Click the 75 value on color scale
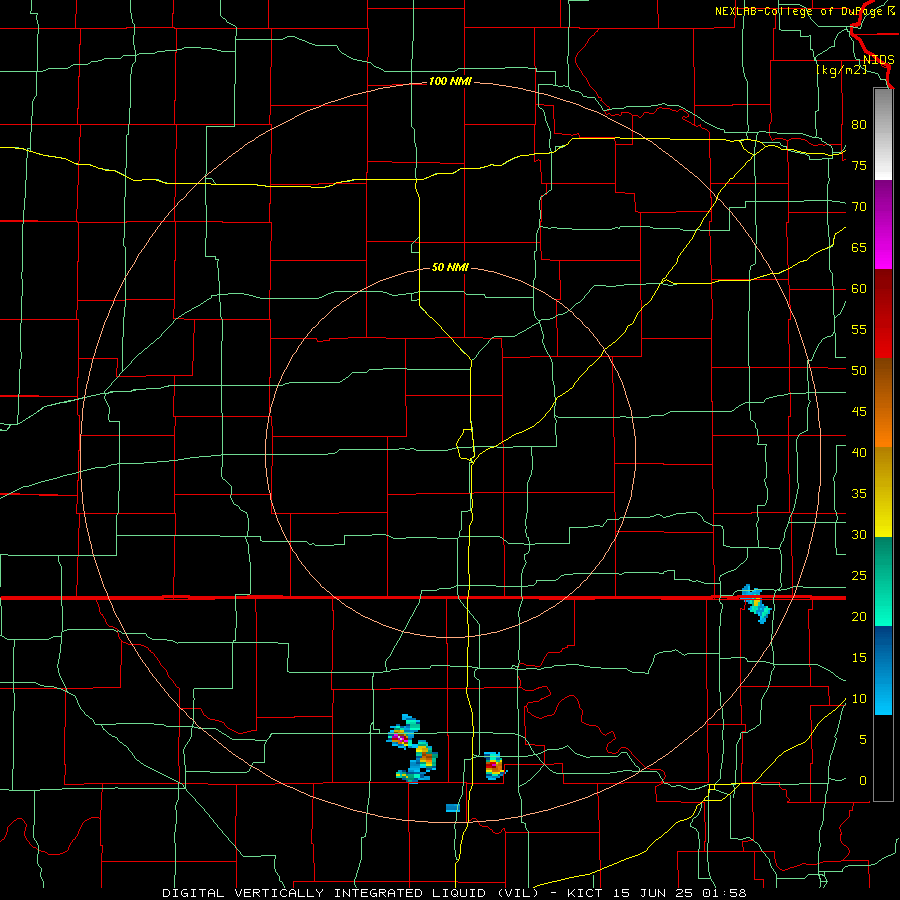The image size is (900, 900). [859, 165]
